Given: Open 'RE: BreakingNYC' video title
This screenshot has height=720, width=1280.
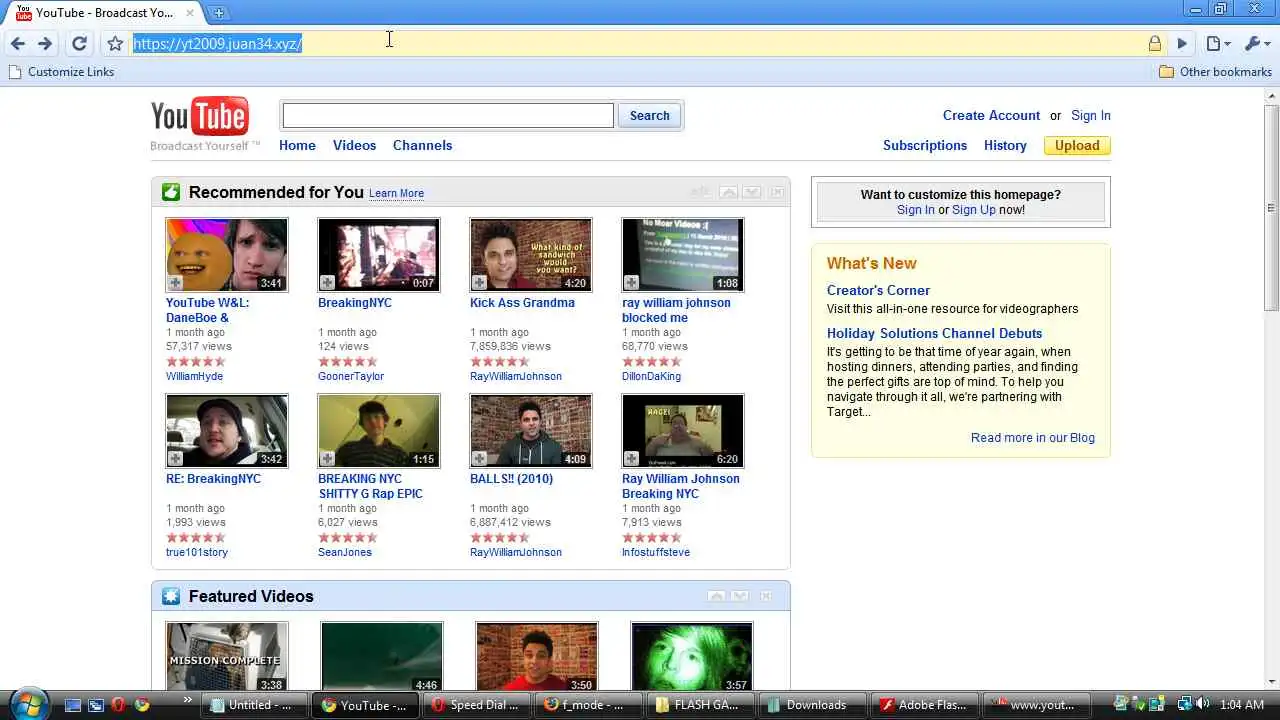Looking at the screenshot, I should coord(213,479).
